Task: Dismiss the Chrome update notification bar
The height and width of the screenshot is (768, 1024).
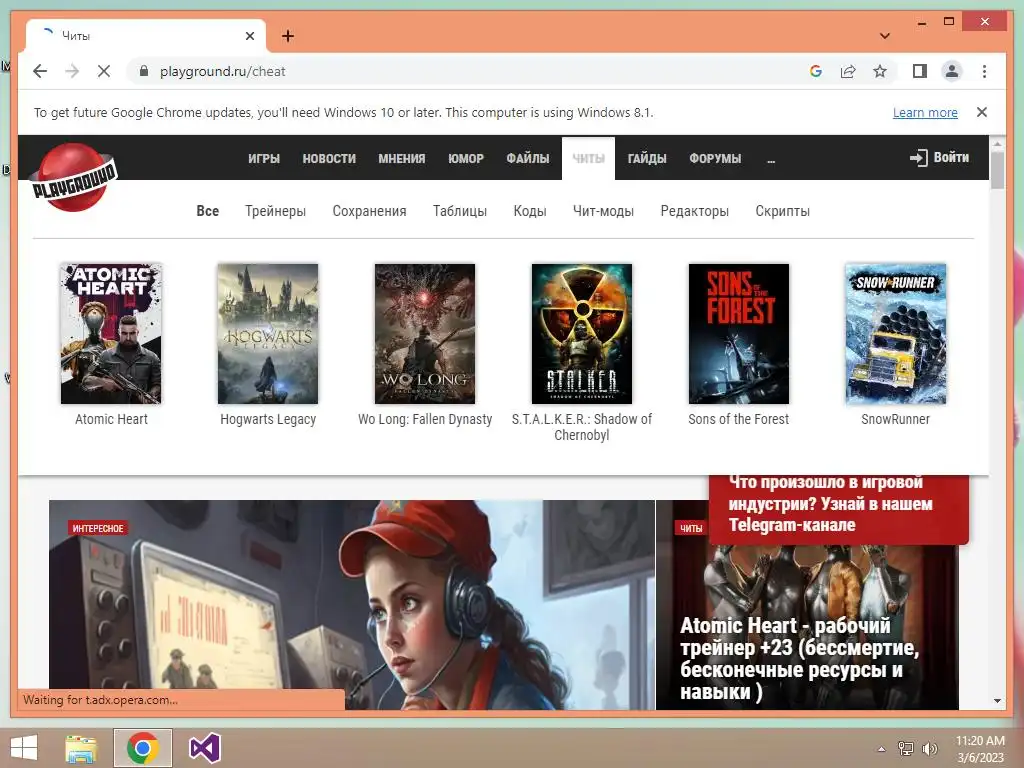Action: 982,112
